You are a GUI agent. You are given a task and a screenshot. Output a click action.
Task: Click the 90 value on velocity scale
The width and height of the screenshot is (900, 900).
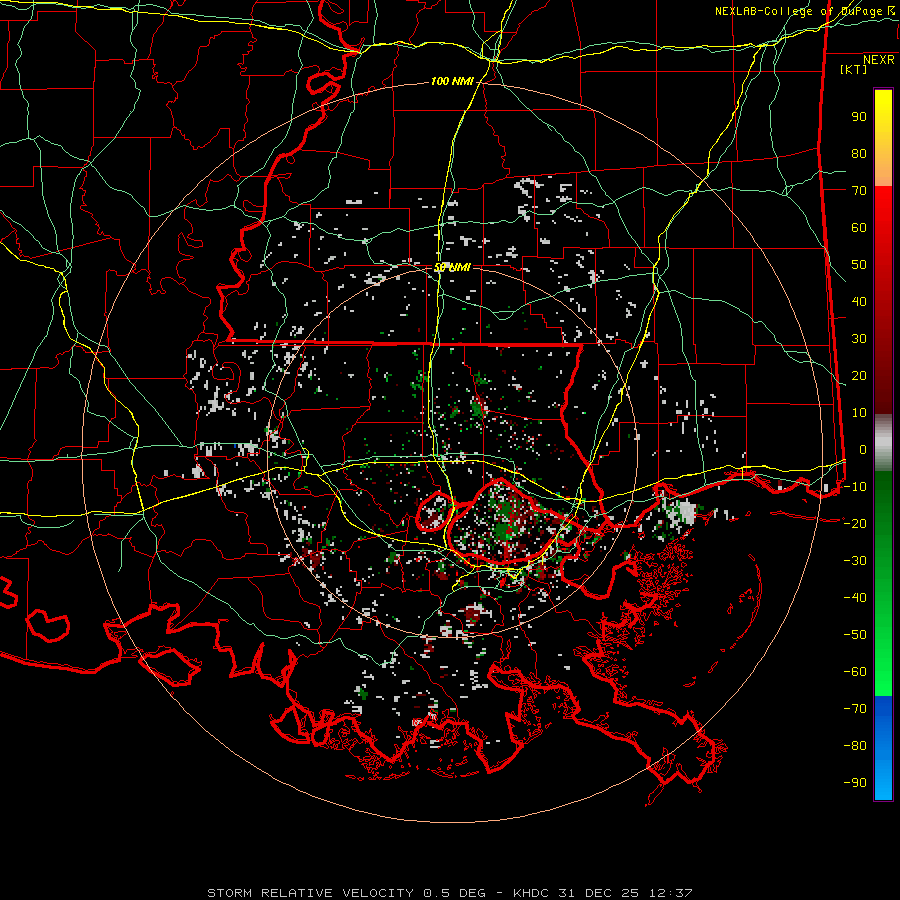[859, 117]
